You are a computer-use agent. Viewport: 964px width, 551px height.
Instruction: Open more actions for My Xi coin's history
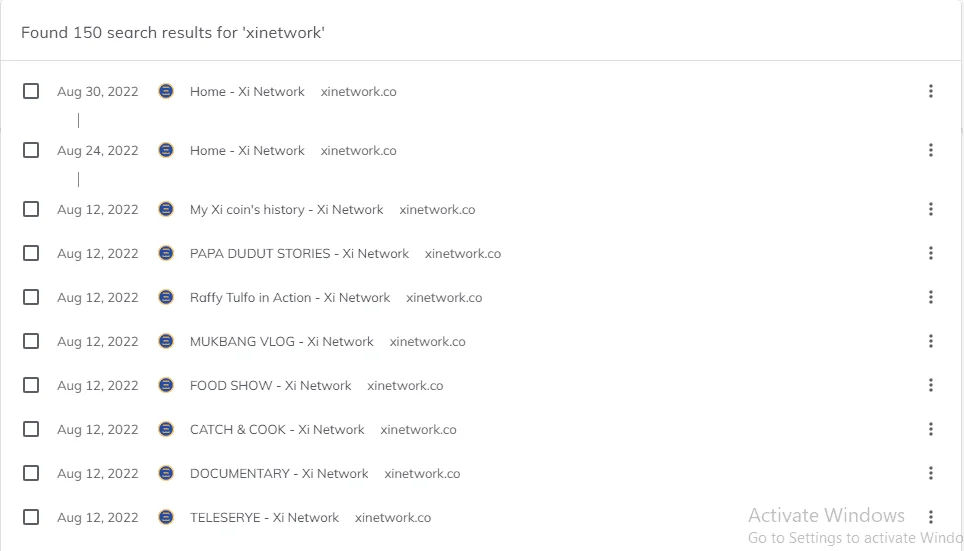click(931, 209)
